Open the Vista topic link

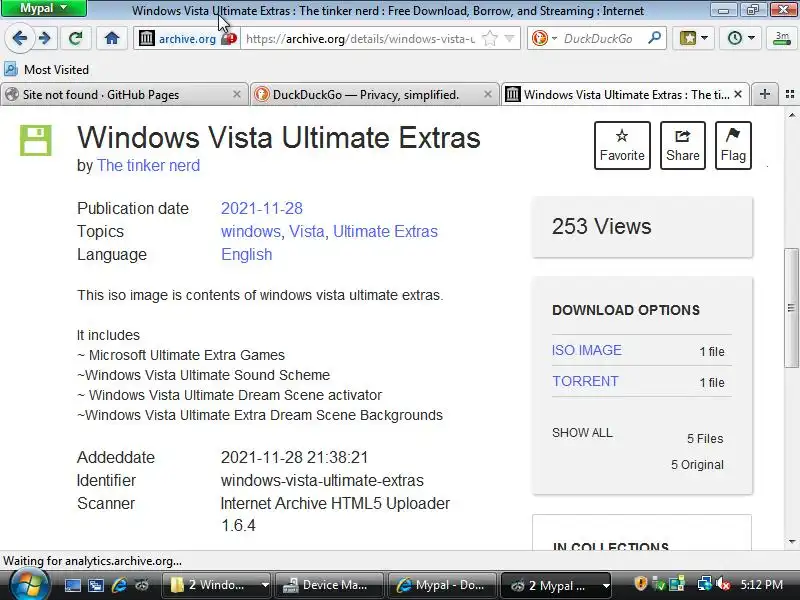(x=307, y=231)
